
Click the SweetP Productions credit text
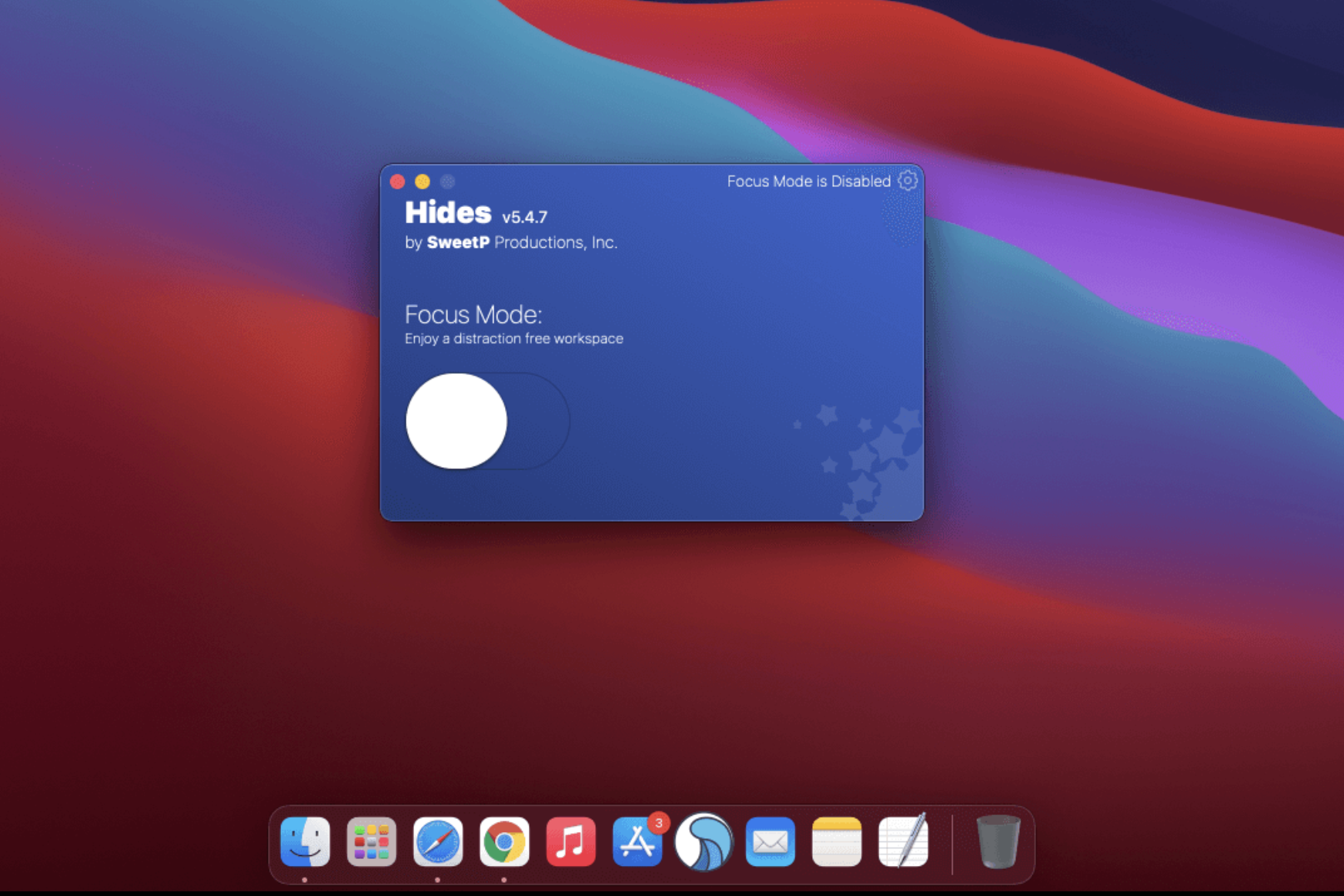510,242
